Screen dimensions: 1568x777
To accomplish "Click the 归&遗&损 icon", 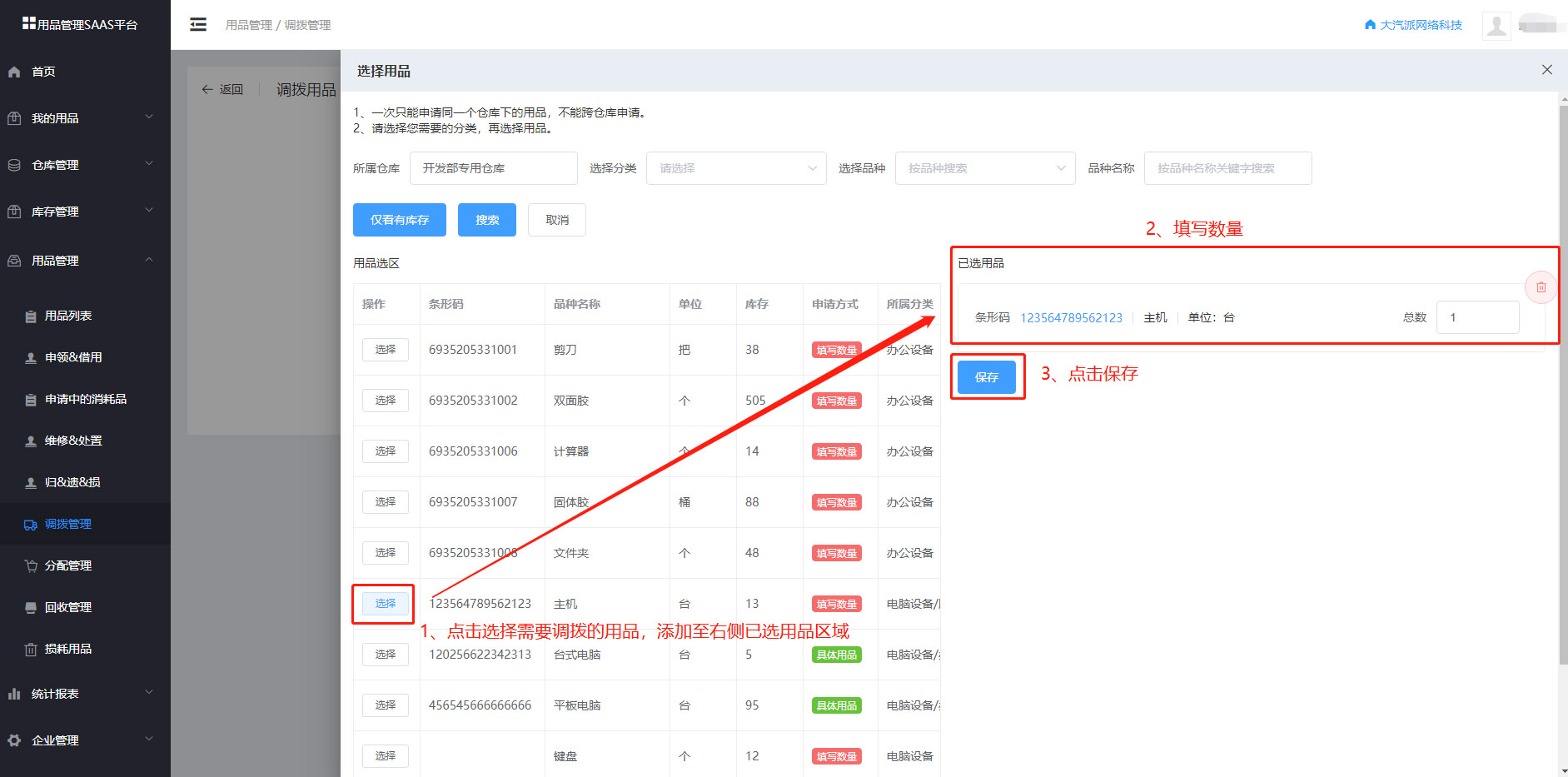I will (x=31, y=483).
